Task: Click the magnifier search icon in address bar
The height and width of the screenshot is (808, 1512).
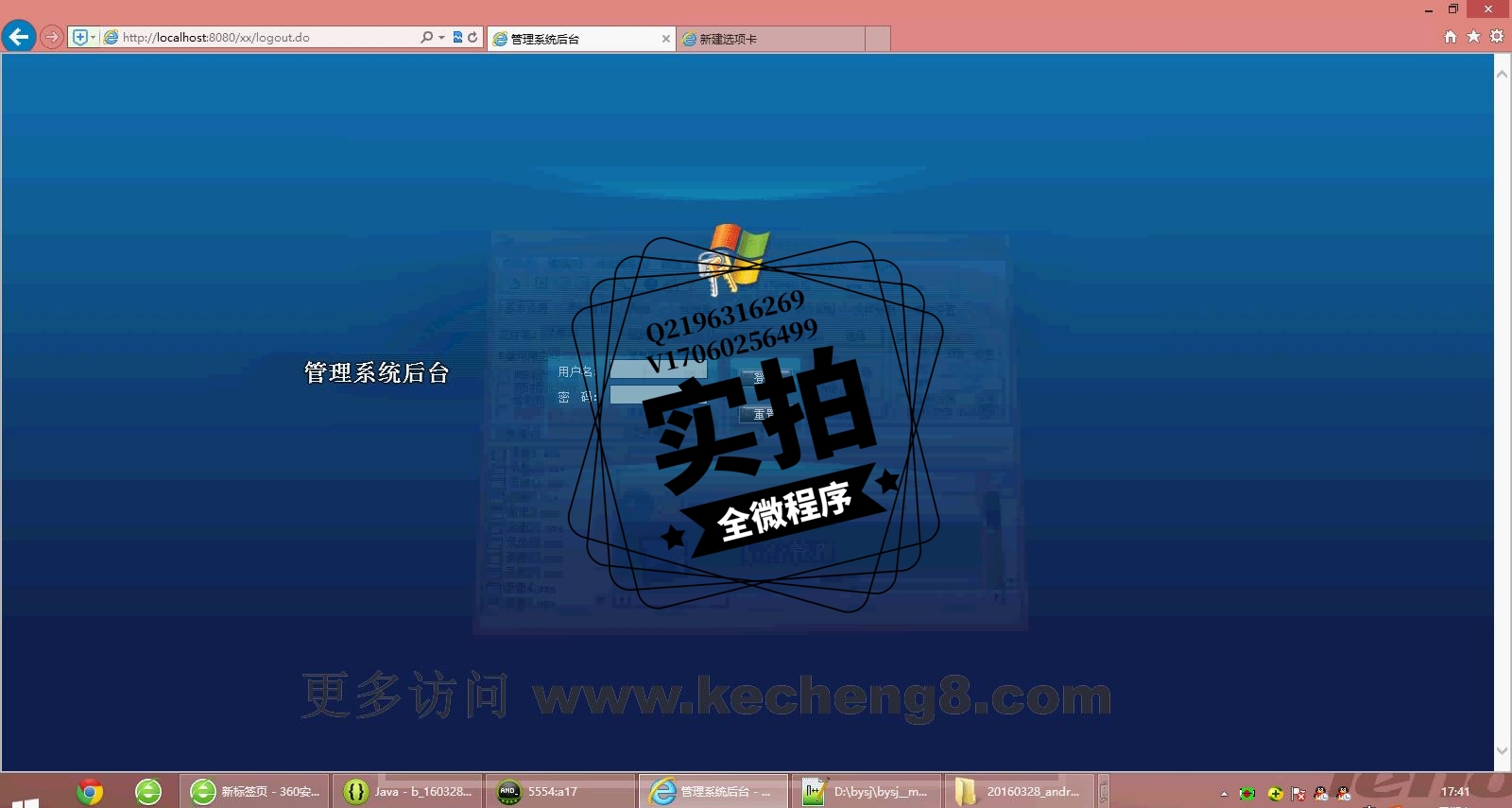Action: tap(426, 37)
